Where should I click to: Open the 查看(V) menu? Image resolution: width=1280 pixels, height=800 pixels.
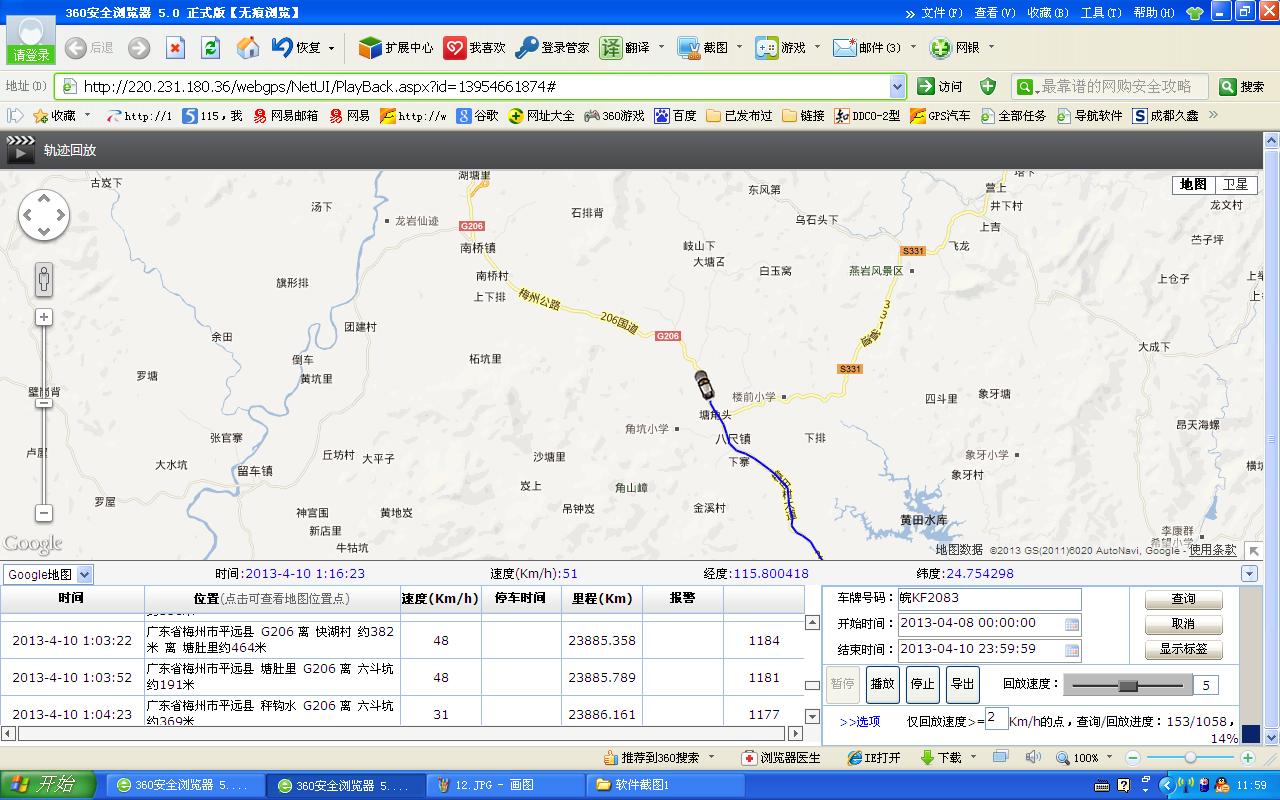(x=995, y=13)
